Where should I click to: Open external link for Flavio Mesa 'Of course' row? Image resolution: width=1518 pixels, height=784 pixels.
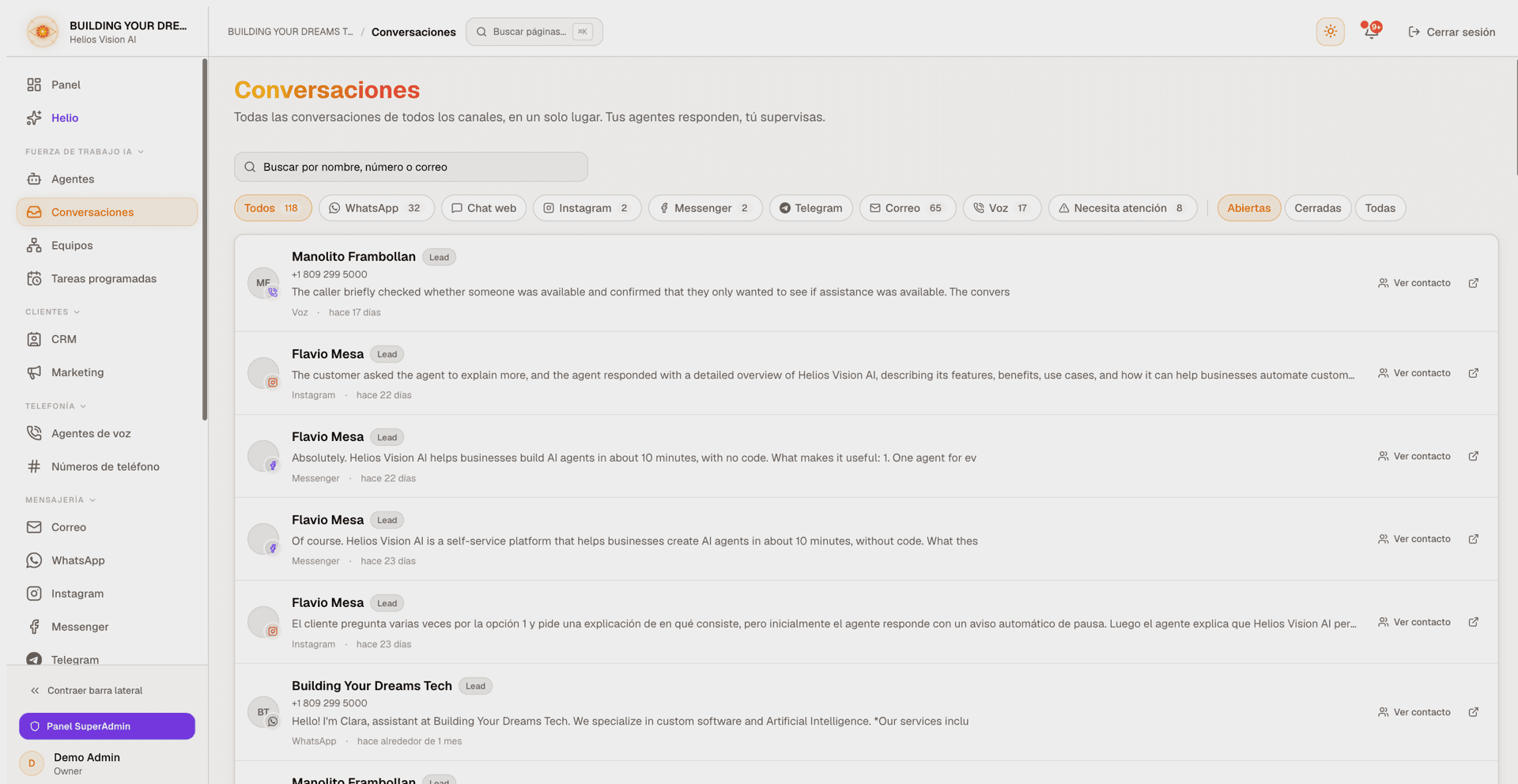[x=1474, y=539]
